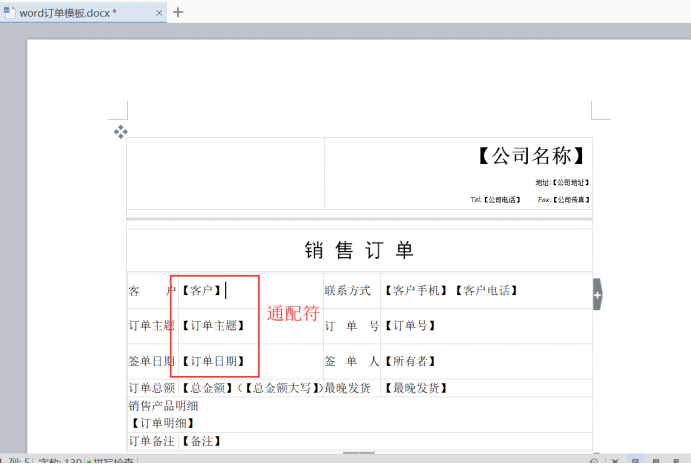Screen dimensions: 691x464
Task: Click the 【公司名称】 placeholder text
Action: point(531,156)
